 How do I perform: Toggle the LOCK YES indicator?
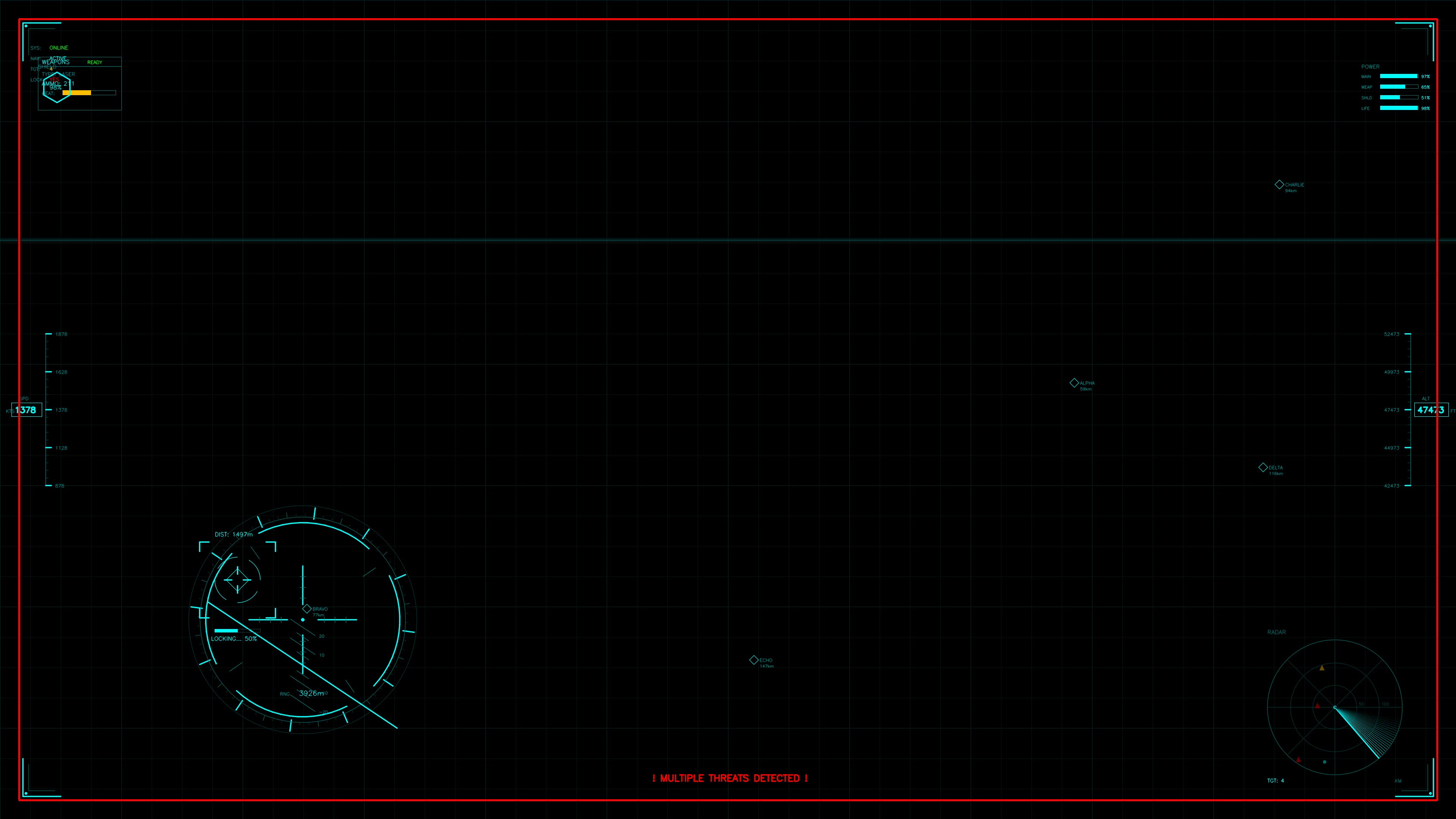coord(54,80)
